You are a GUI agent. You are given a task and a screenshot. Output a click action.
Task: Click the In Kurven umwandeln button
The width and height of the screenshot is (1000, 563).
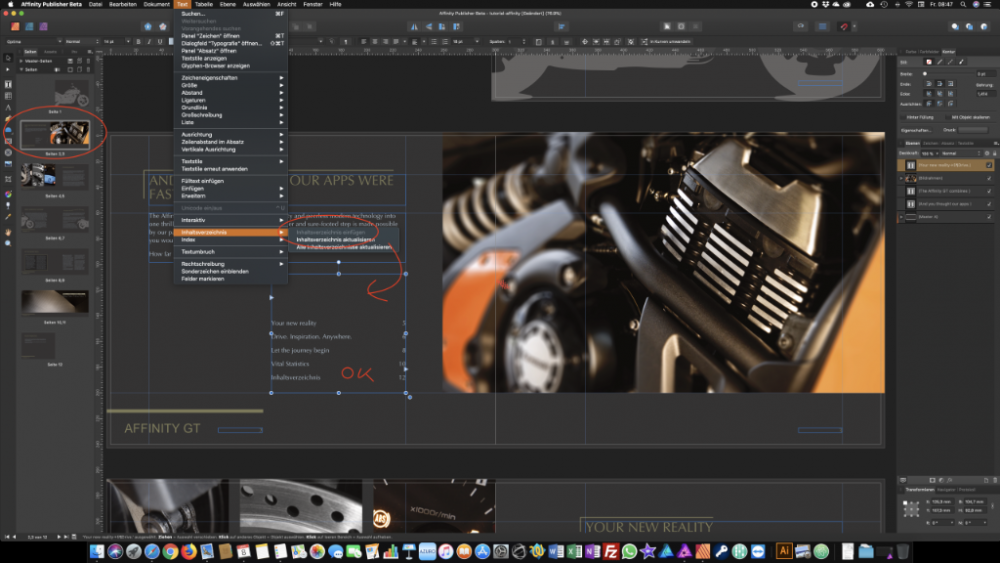click(668, 42)
